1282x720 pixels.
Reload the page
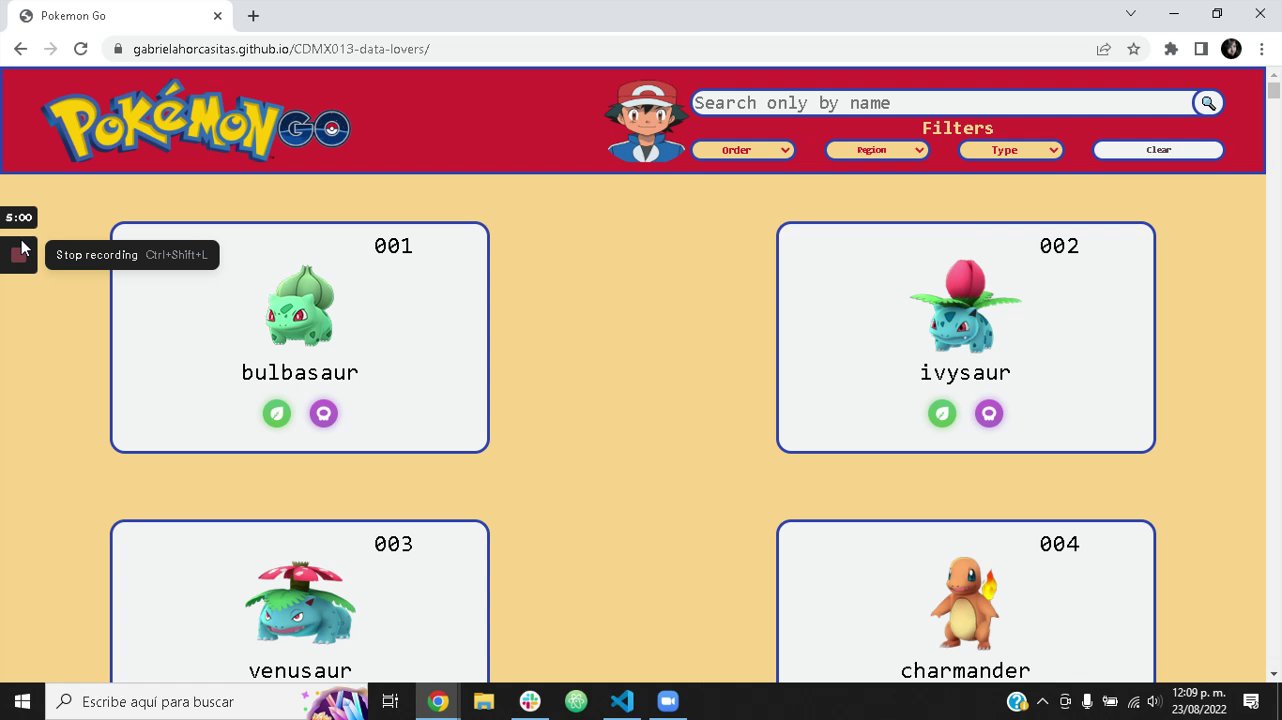click(x=81, y=49)
